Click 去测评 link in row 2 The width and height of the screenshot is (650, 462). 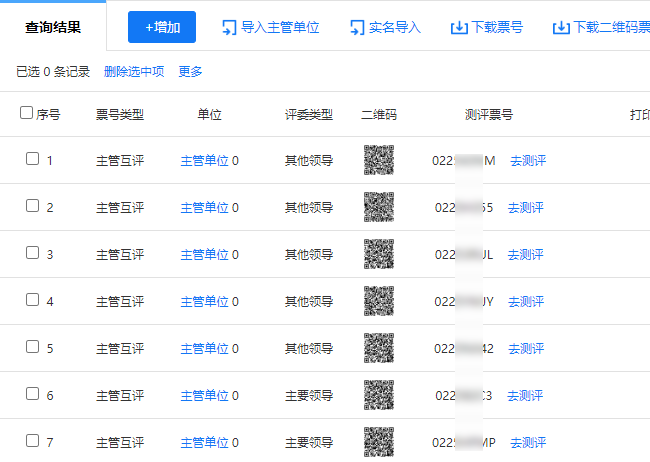pos(526,207)
